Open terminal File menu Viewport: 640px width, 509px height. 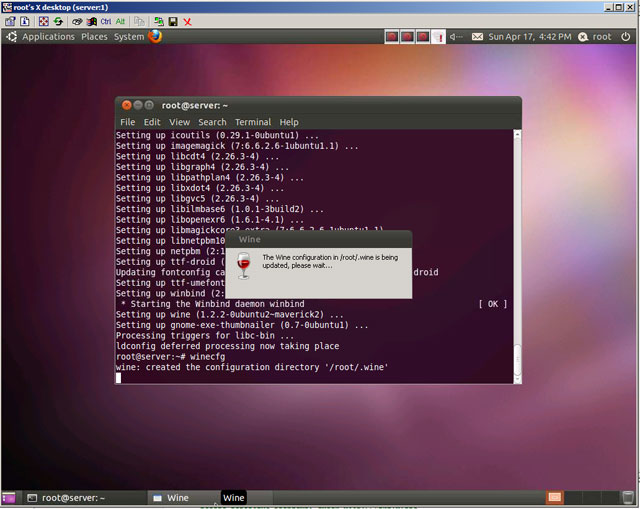click(x=127, y=122)
